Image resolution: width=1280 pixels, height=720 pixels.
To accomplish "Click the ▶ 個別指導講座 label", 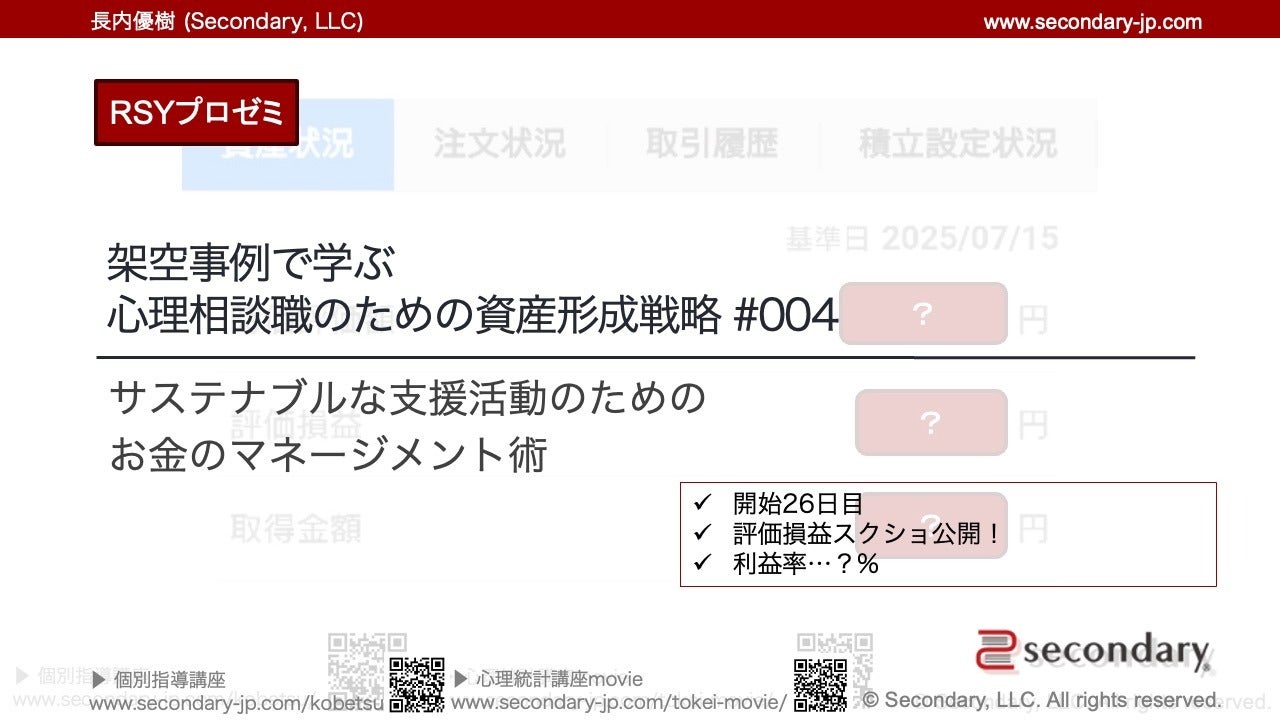I will pos(158,680).
